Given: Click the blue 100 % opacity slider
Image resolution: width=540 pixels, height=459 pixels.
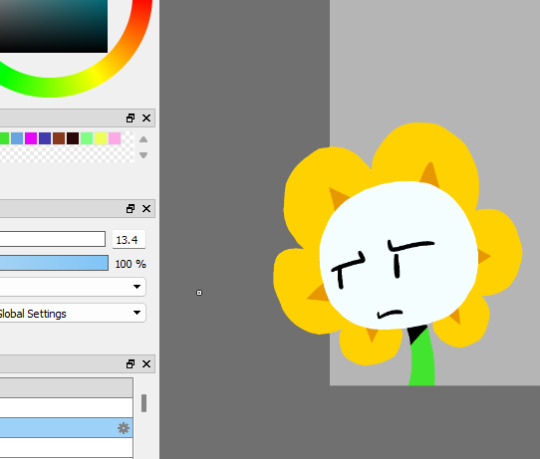Looking at the screenshot, I should pyautogui.click(x=54, y=263).
